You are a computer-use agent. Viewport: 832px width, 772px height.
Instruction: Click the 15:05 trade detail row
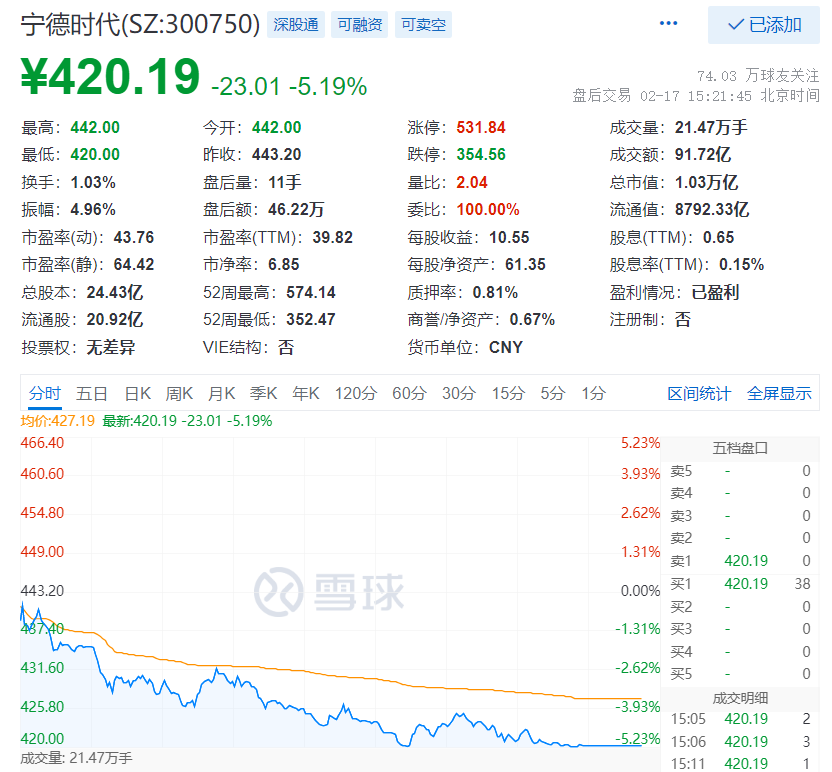pos(740,719)
